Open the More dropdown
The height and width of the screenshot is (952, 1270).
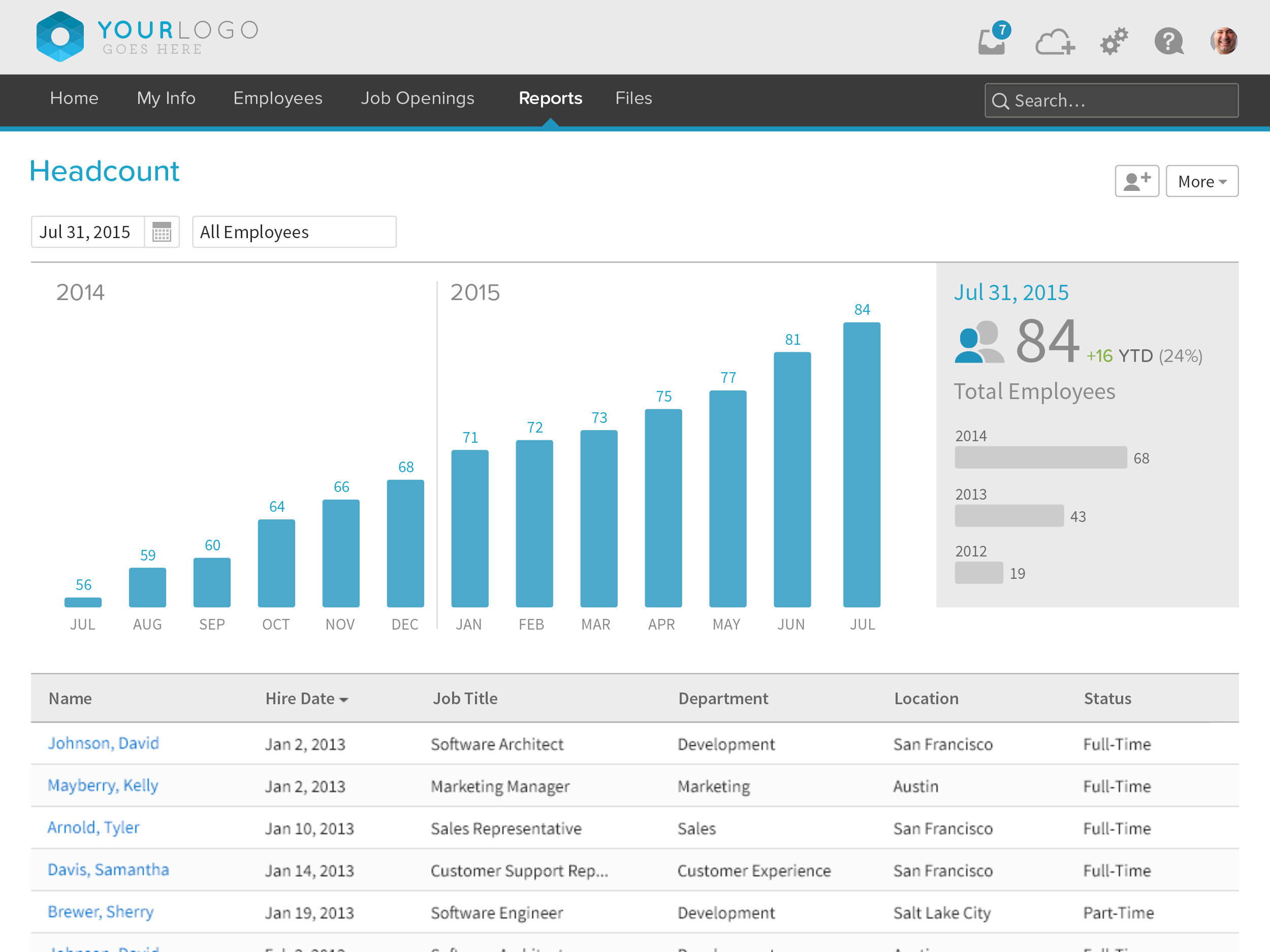click(x=1202, y=181)
